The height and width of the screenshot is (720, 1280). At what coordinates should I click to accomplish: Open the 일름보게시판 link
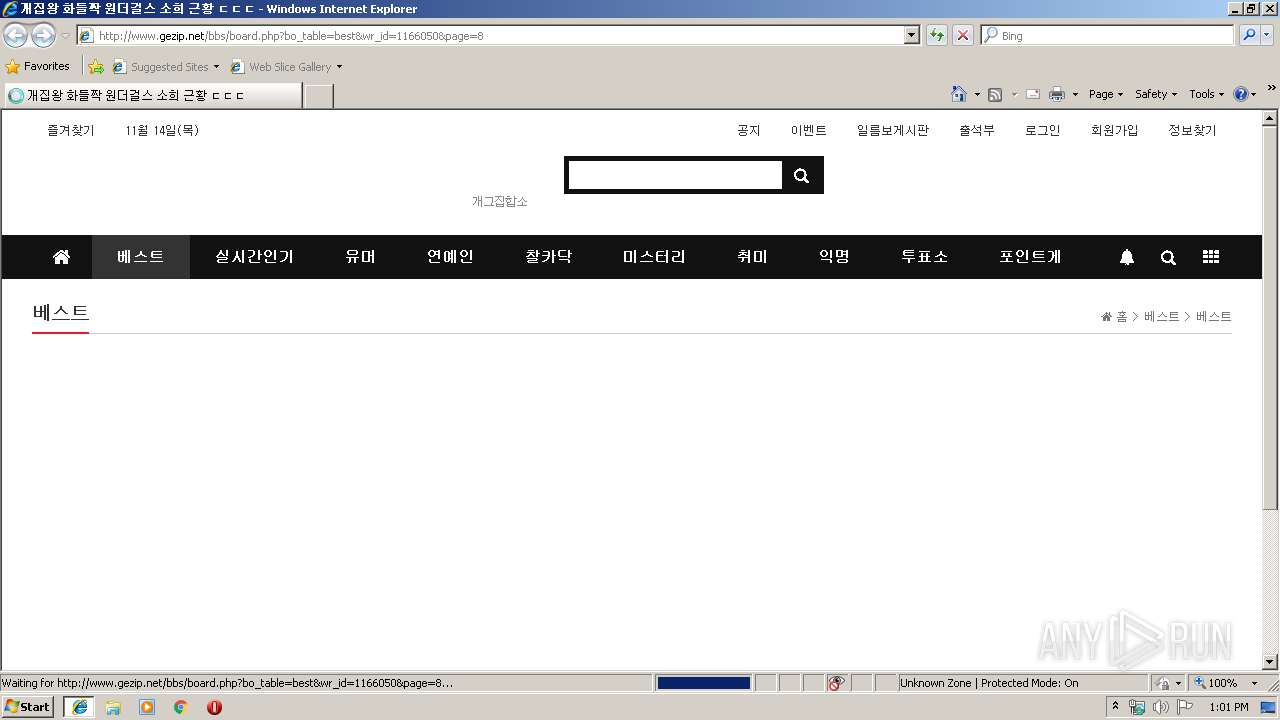pyautogui.click(x=892, y=130)
